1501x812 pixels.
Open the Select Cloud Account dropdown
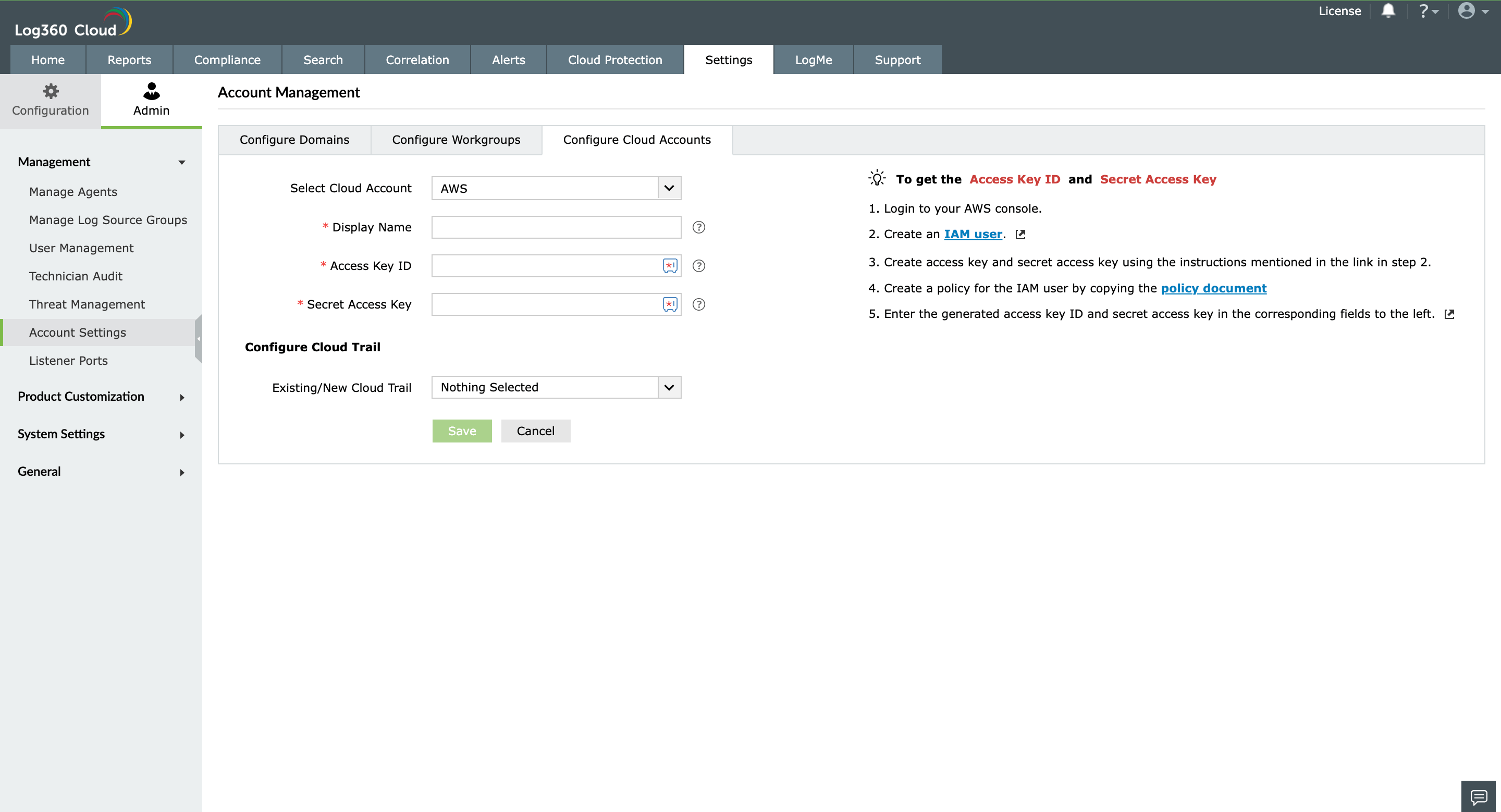[x=556, y=188]
